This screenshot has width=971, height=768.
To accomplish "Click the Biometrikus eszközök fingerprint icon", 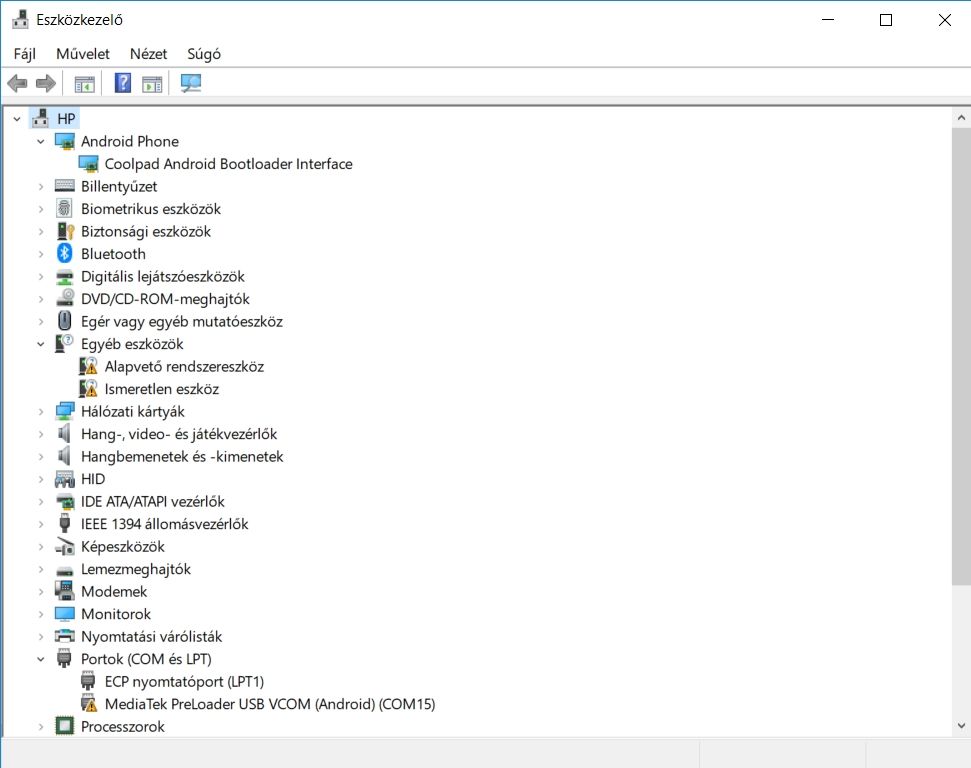I will tap(64, 208).
